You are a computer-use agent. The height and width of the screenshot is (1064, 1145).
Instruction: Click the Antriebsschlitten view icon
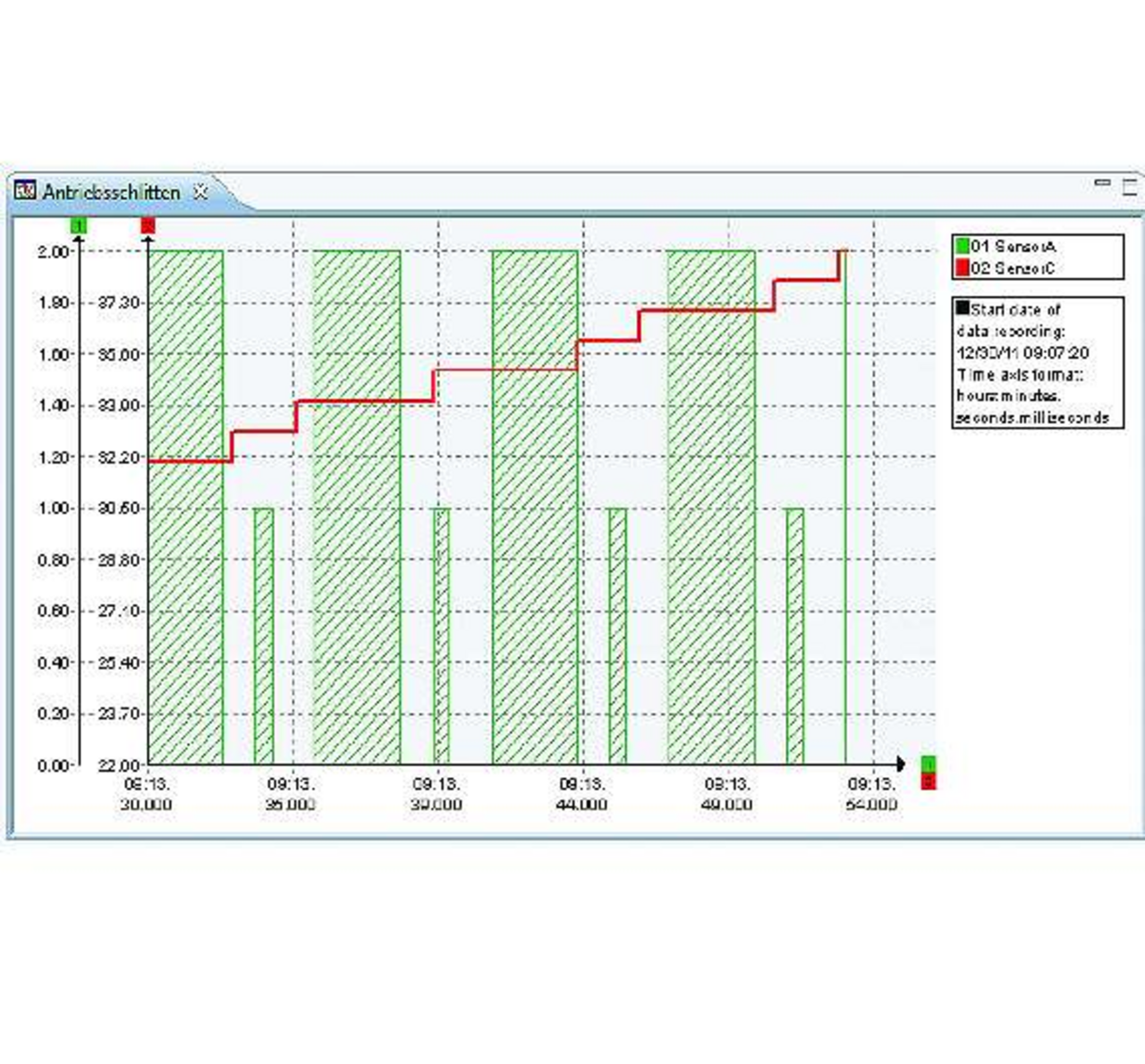24,190
